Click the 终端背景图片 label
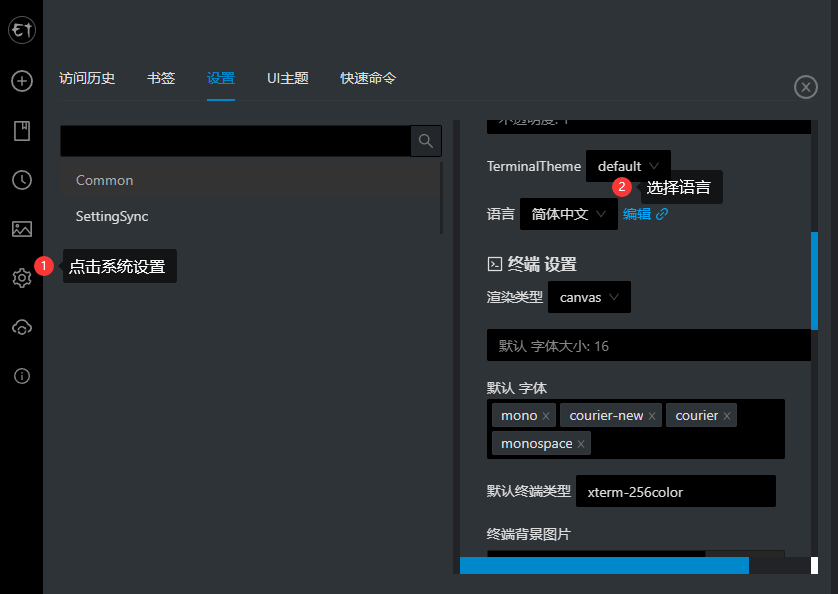The image size is (838, 594). (x=529, y=534)
